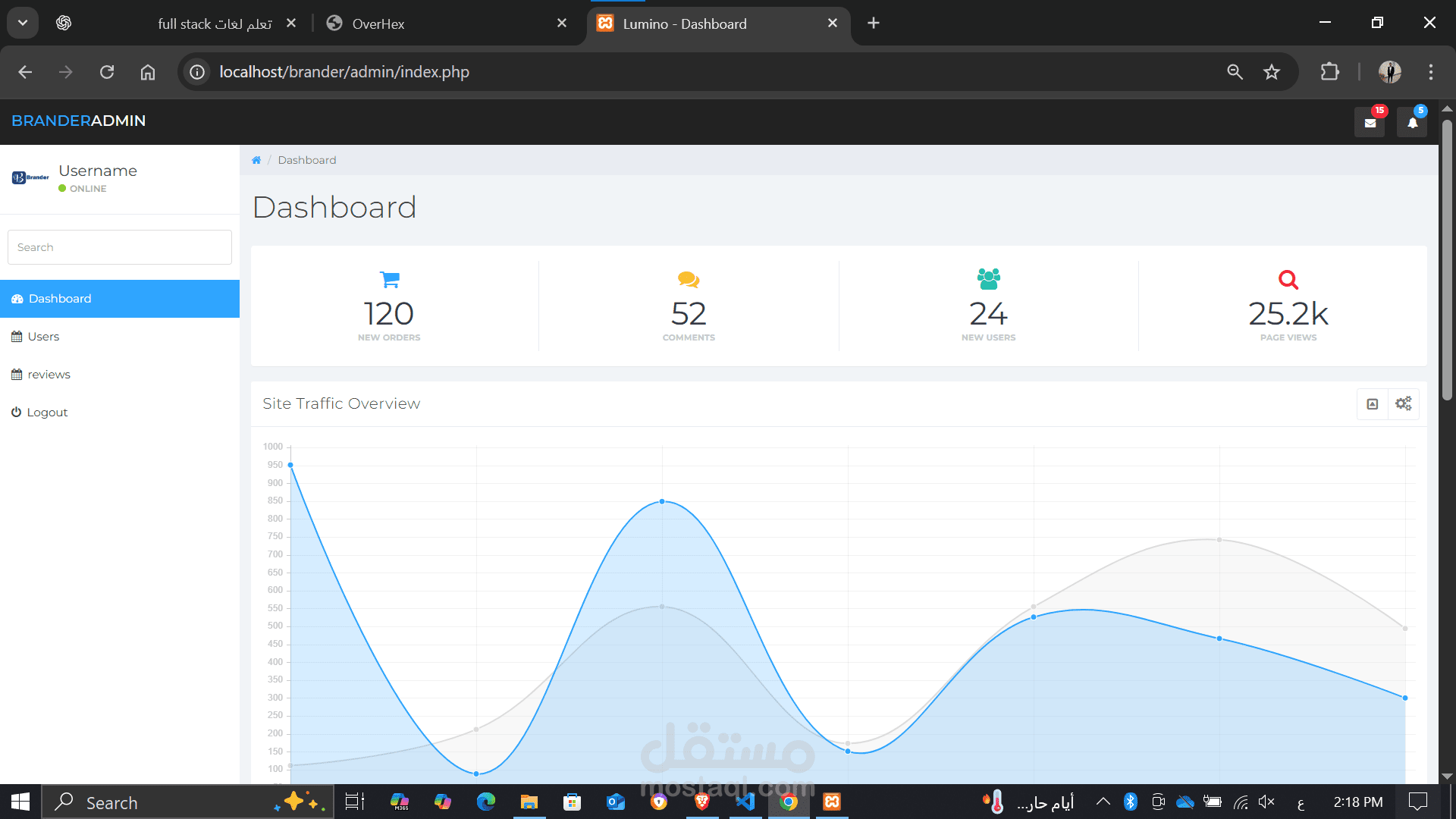The width and height of the screenshot is (1456, 819).
Task: Focus the sidebar Search input field
Action: 120,247
